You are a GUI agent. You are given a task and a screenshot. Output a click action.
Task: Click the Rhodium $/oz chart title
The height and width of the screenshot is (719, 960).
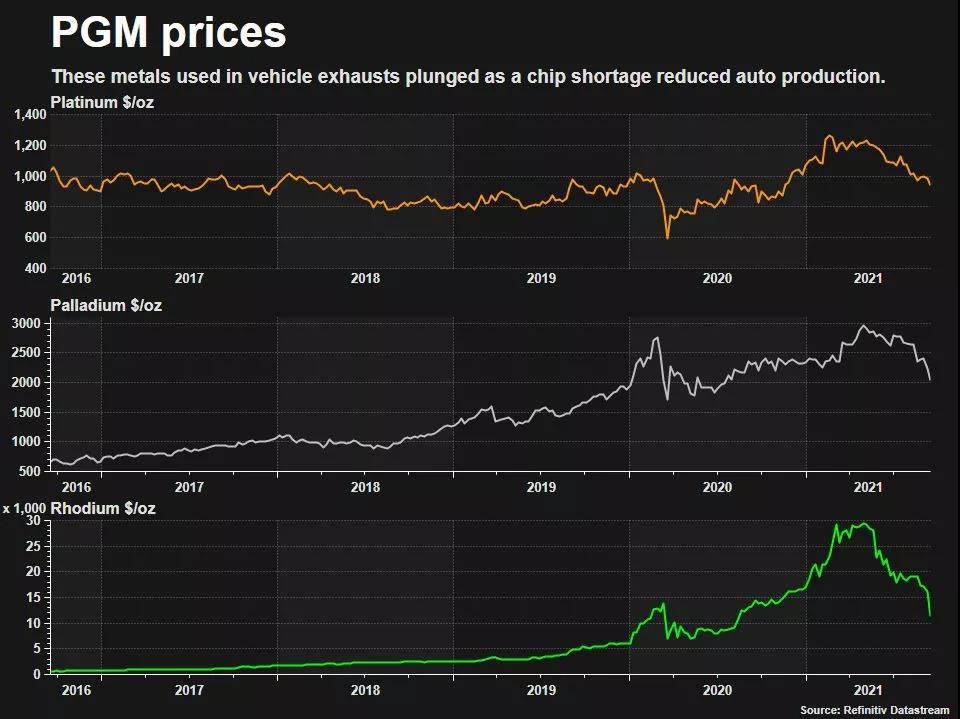tap(103, 508)
